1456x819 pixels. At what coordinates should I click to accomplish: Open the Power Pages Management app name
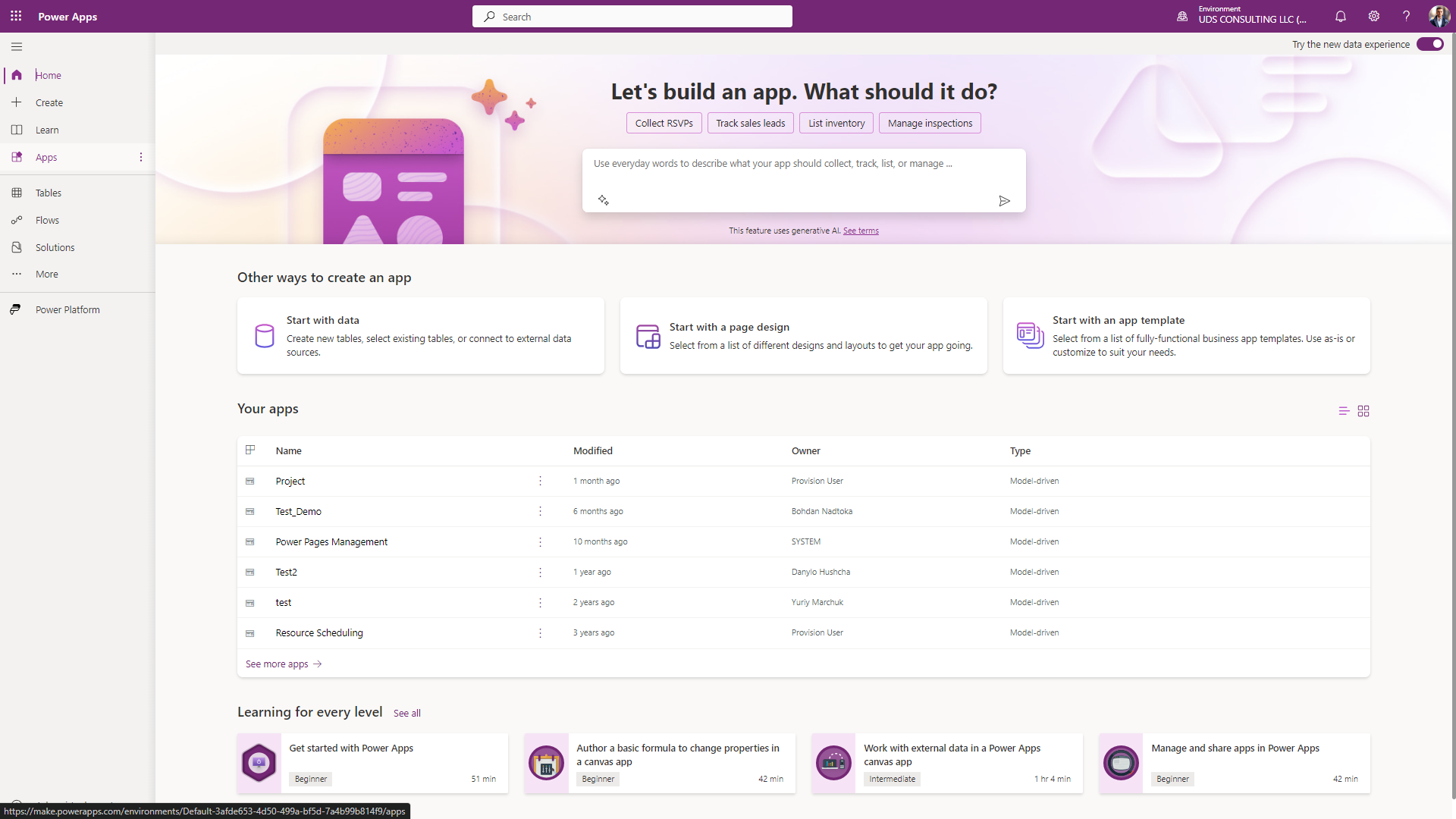click(x=331, y=541)
